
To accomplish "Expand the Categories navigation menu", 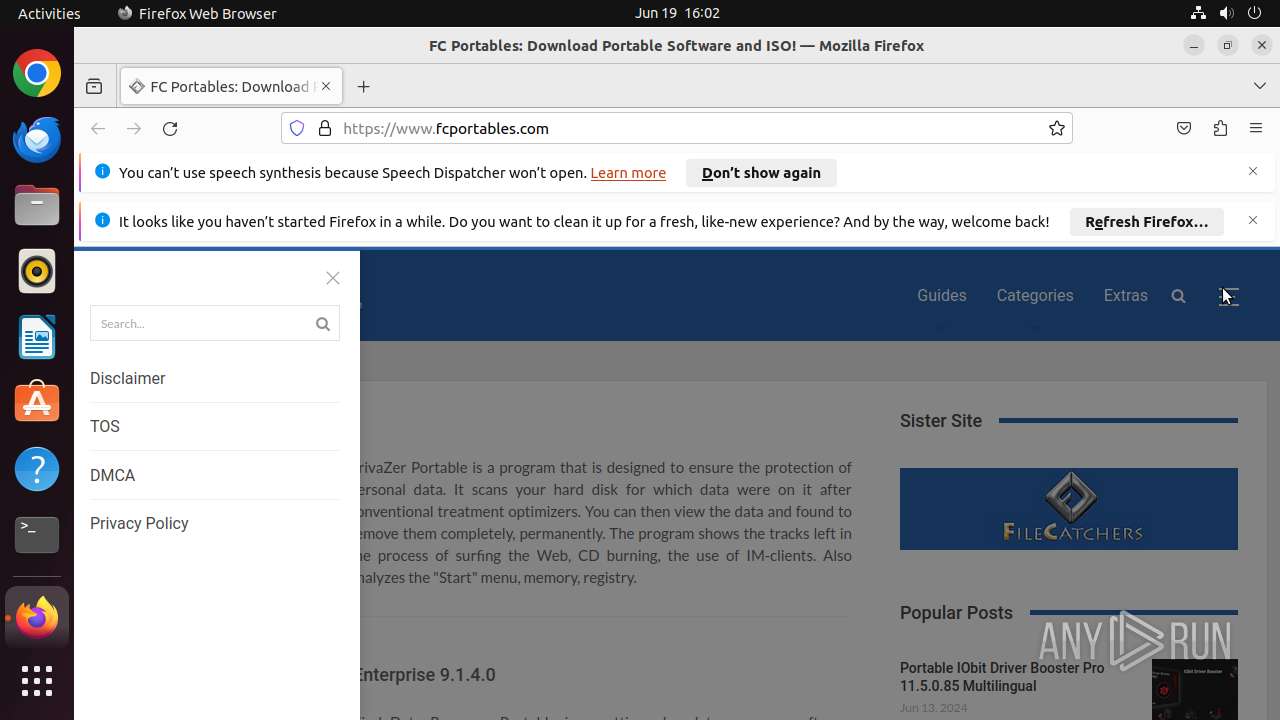I will [x=1035, y=296].
